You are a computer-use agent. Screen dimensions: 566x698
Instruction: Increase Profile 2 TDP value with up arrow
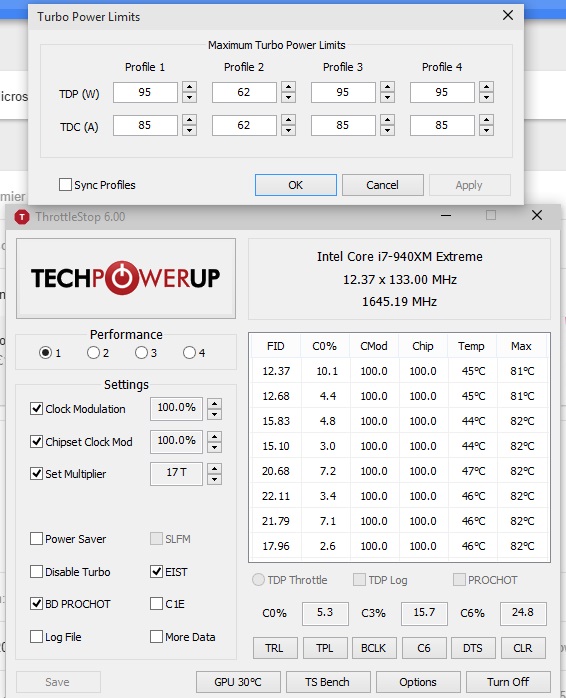point(289,87)
